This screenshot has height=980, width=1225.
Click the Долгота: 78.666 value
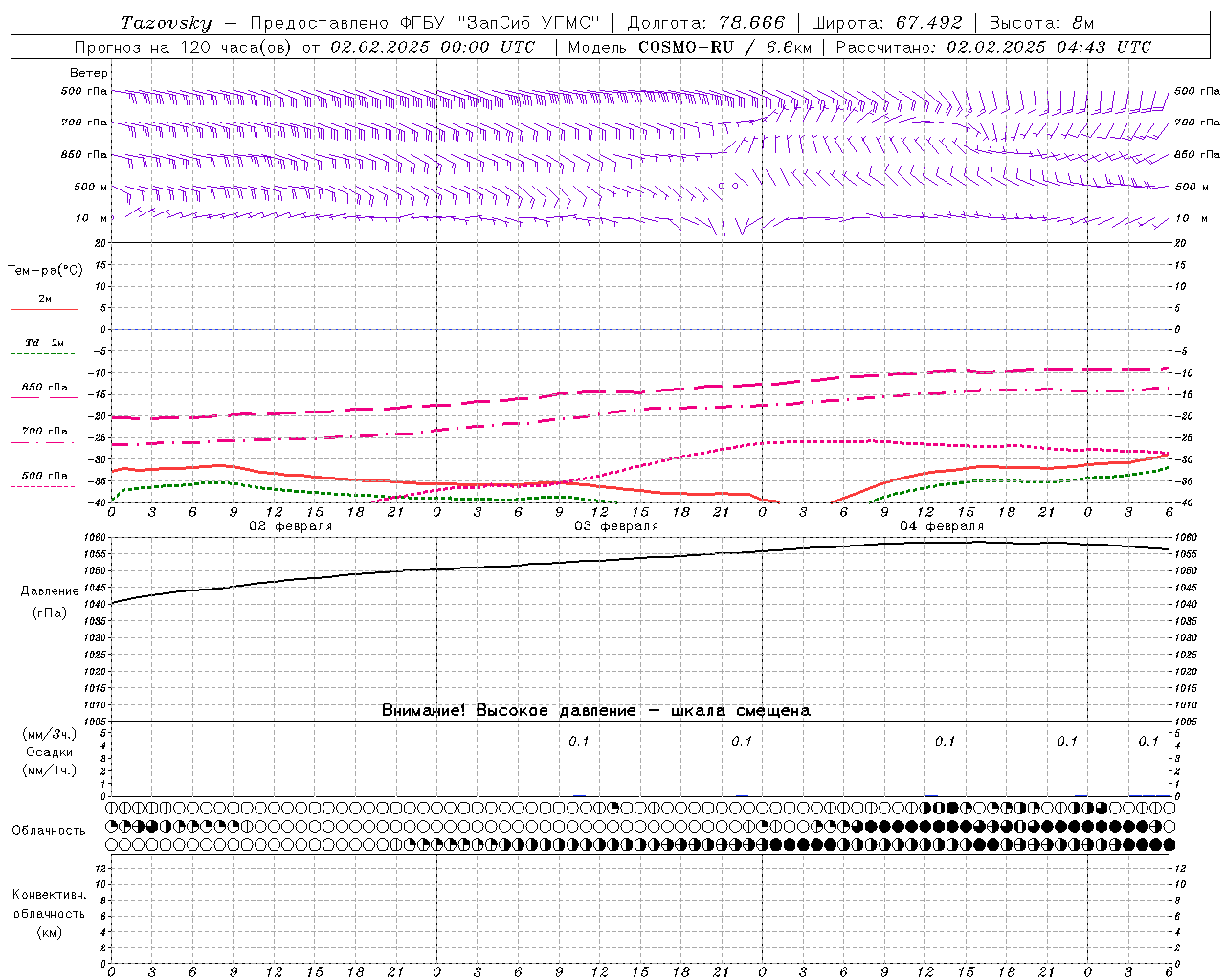click(x=705, y=23)
